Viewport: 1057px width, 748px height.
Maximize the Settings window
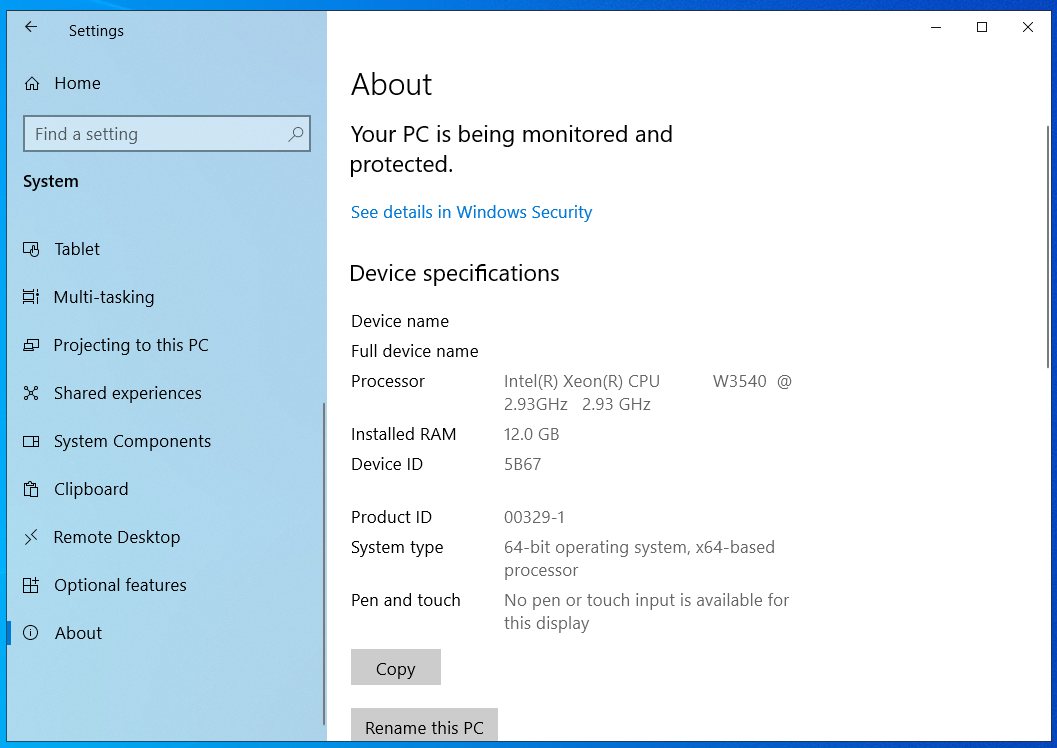tap(982, 27)
